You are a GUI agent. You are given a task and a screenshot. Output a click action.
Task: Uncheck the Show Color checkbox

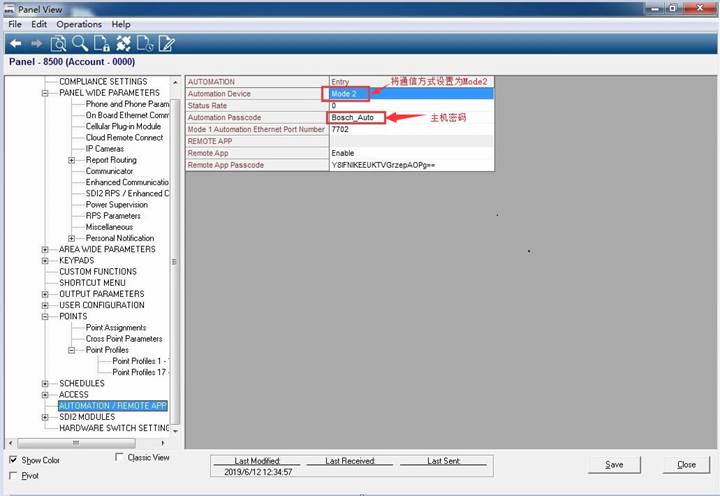coord(13,460)
